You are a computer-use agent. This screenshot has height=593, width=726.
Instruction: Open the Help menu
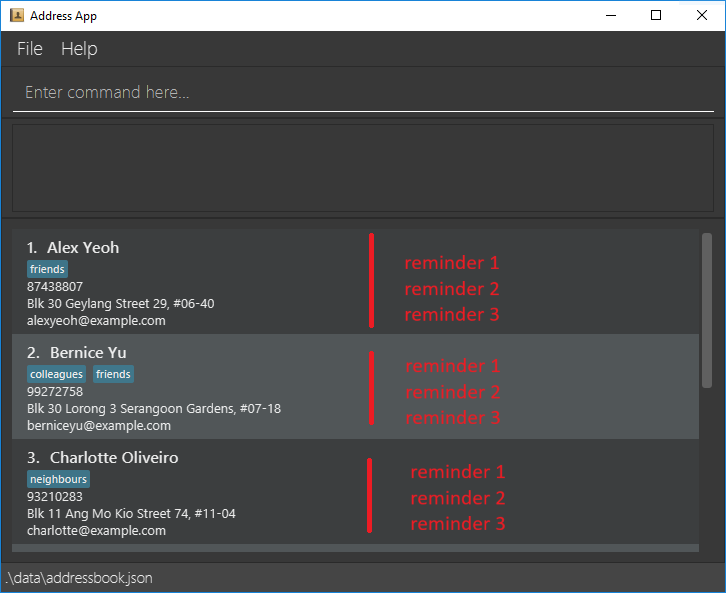click(79, 49)
